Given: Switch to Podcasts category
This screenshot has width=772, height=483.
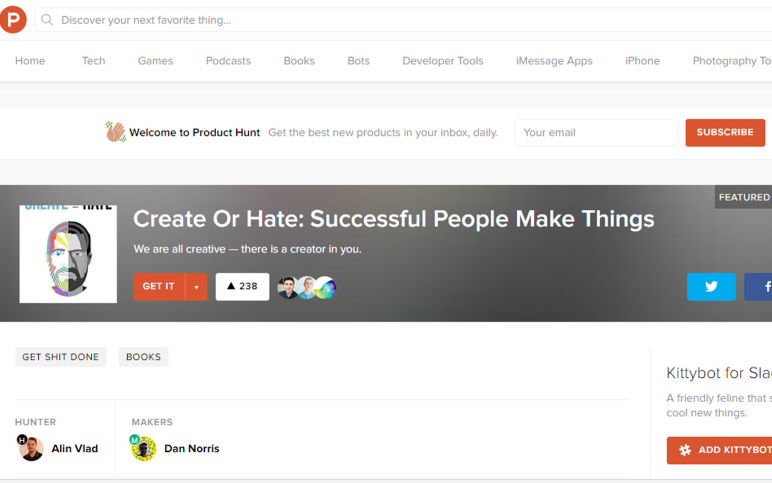Looking at the screenshot, I should coord(228,61).
